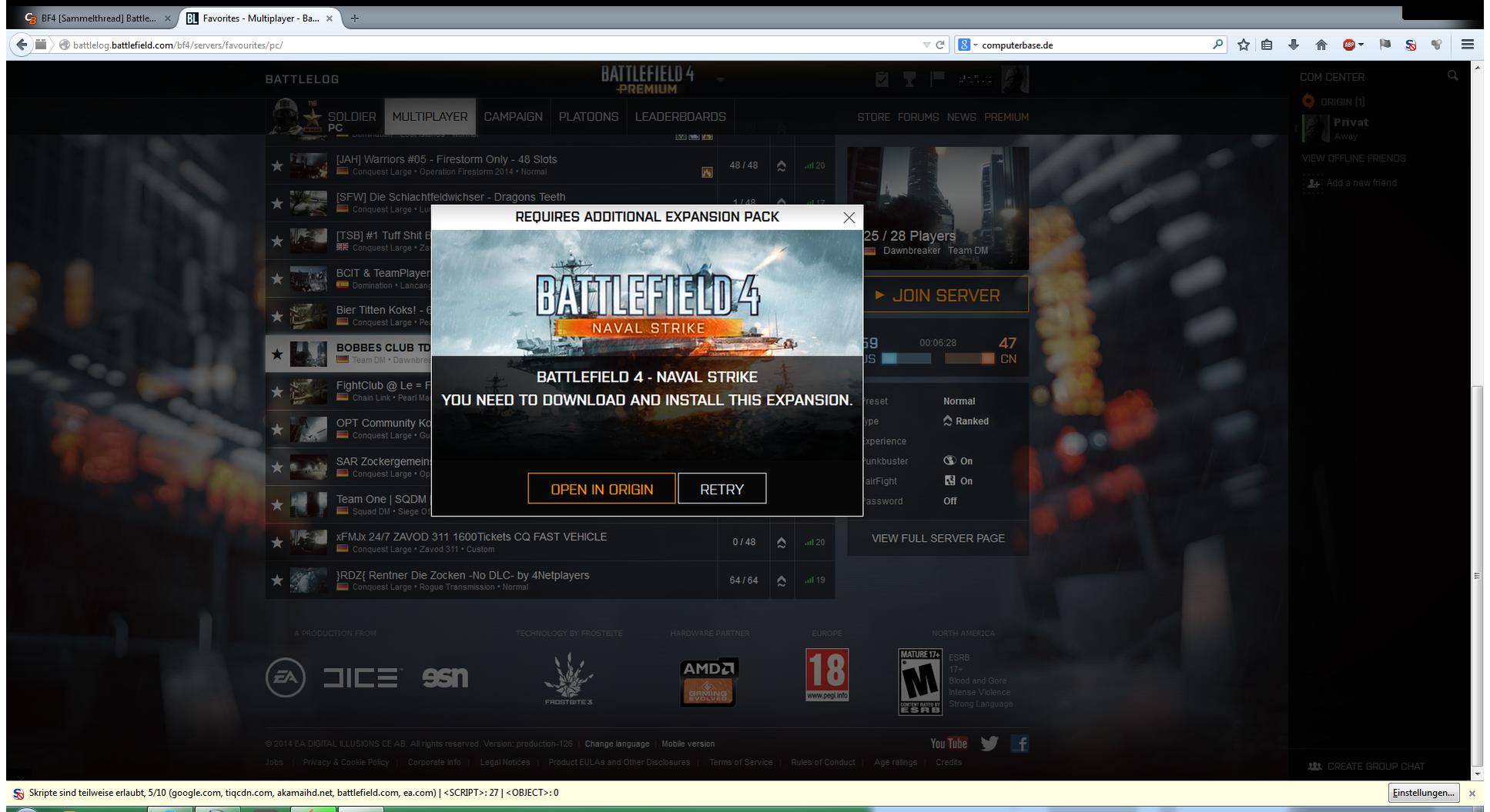Screen dimensions: 1490x812
Task: Open the Battlelog home logo
Action: 302,79
